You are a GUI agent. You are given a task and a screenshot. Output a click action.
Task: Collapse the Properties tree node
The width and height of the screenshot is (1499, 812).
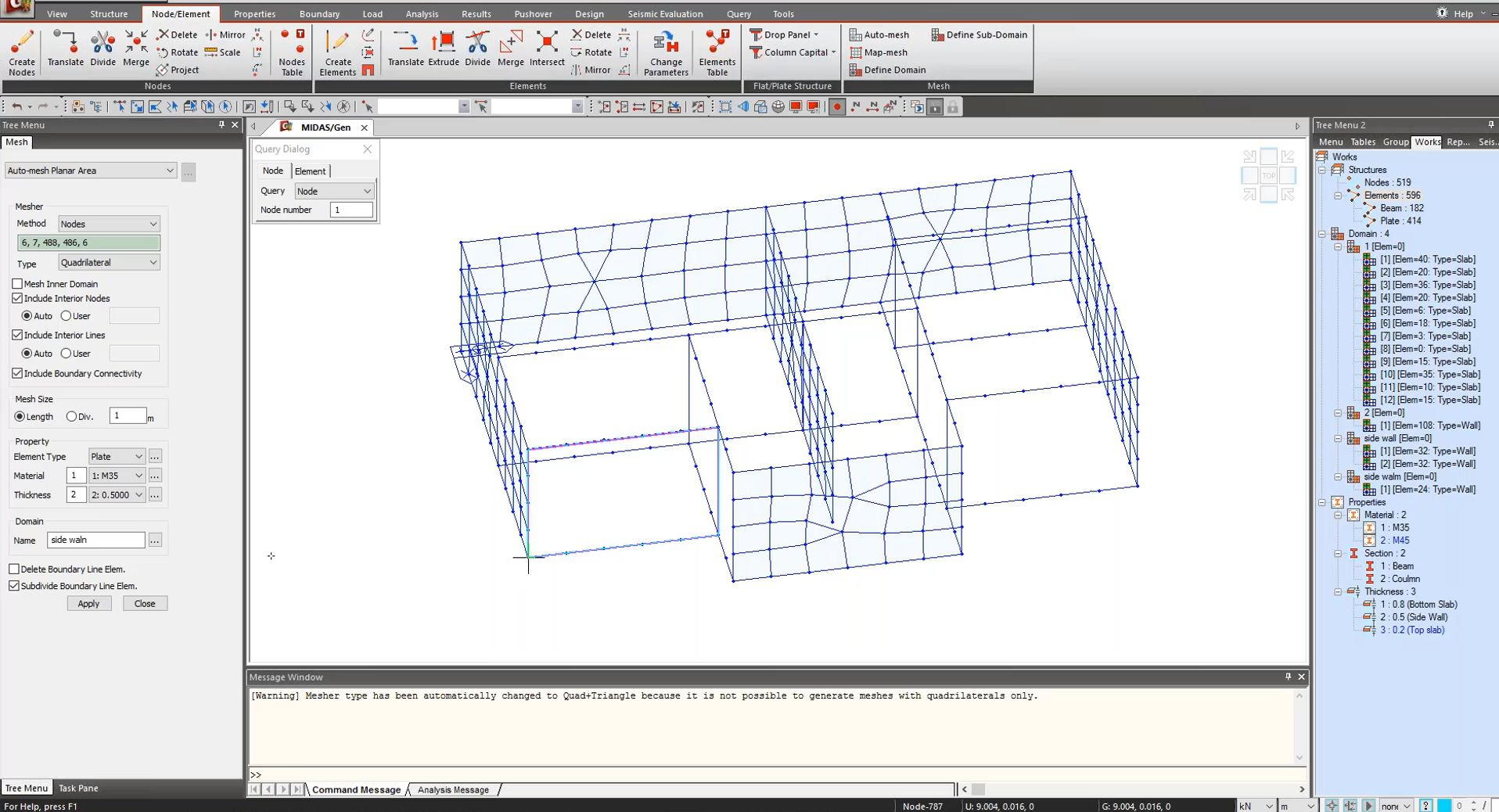pyautogui.click(x=1322, y=502)
